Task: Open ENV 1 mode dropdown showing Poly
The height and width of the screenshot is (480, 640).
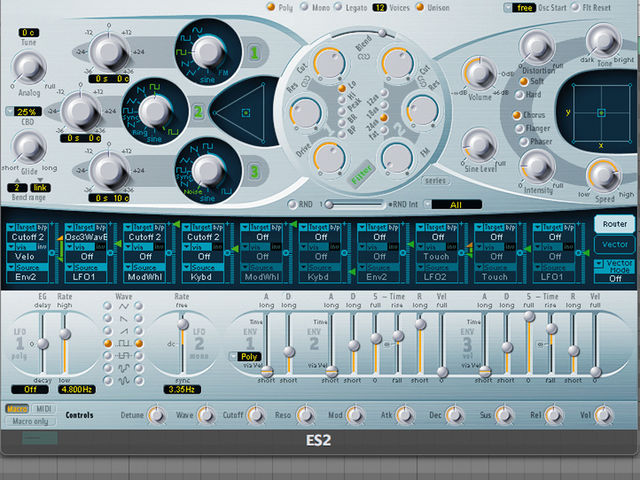Action: click(x=245, y=356)
